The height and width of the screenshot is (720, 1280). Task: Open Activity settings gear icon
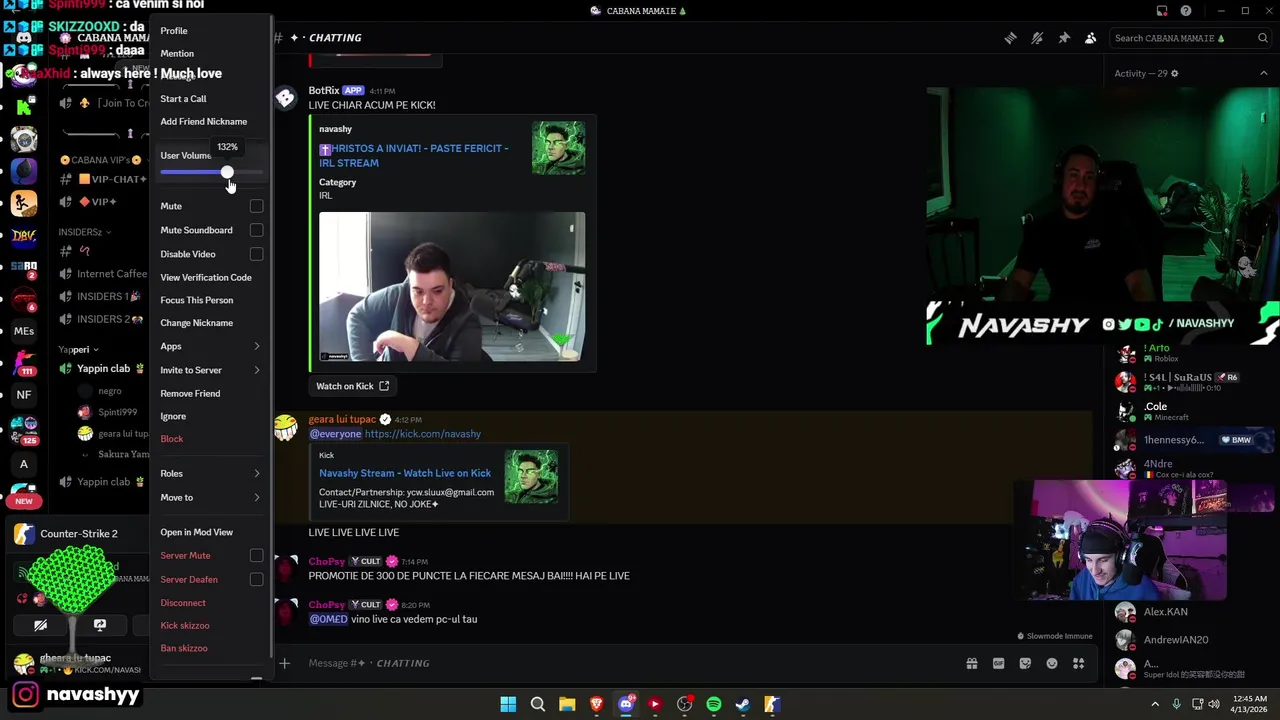[x=1174, y=73]
